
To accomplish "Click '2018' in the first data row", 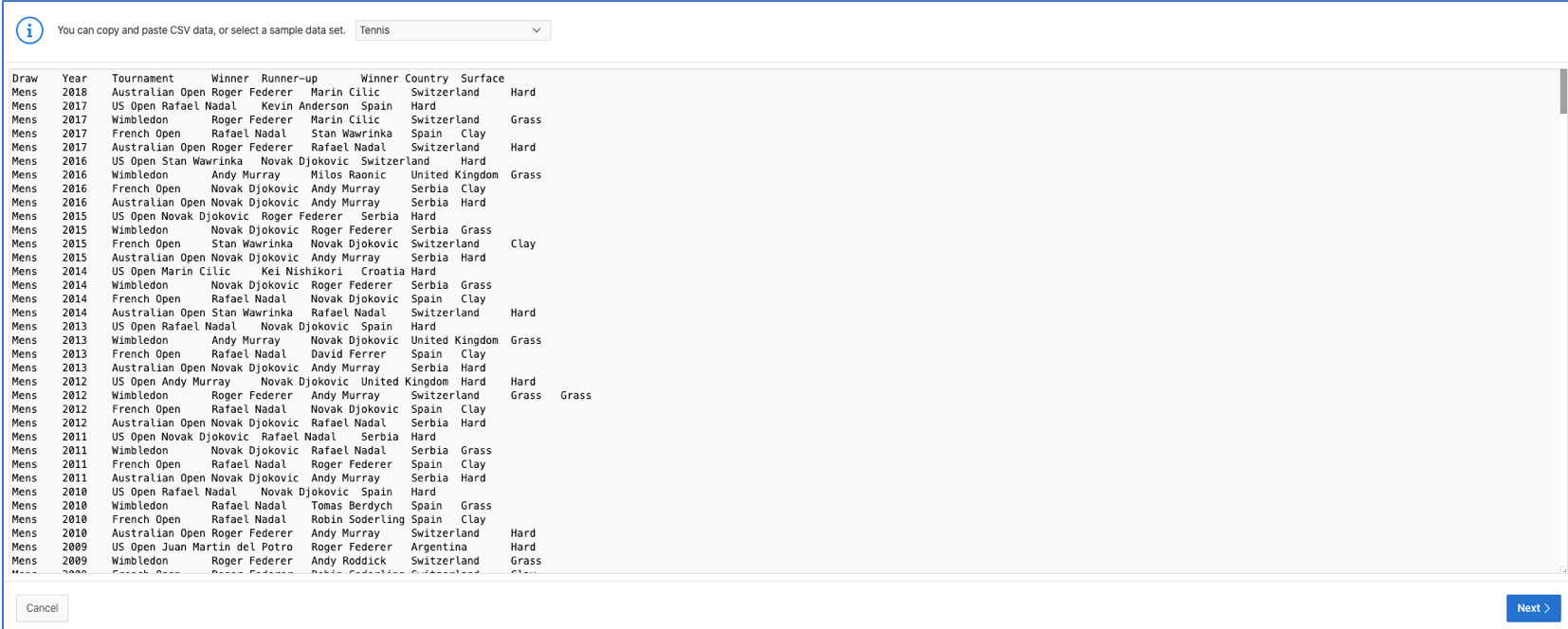I will coord(75,93).
